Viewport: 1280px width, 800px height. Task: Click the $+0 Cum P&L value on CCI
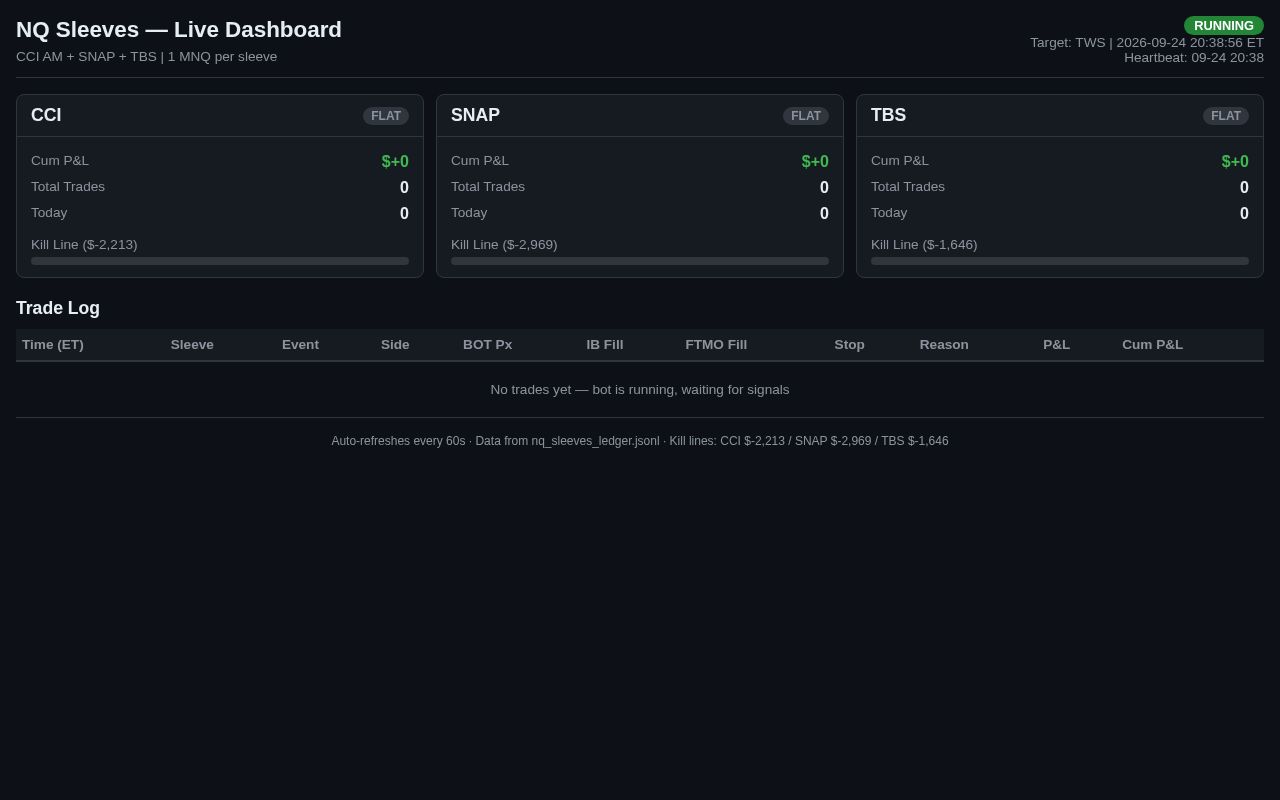[395, 162]
